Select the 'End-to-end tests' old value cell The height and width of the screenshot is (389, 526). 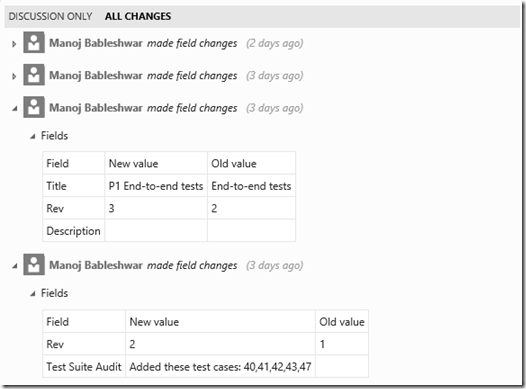point(251,186)
